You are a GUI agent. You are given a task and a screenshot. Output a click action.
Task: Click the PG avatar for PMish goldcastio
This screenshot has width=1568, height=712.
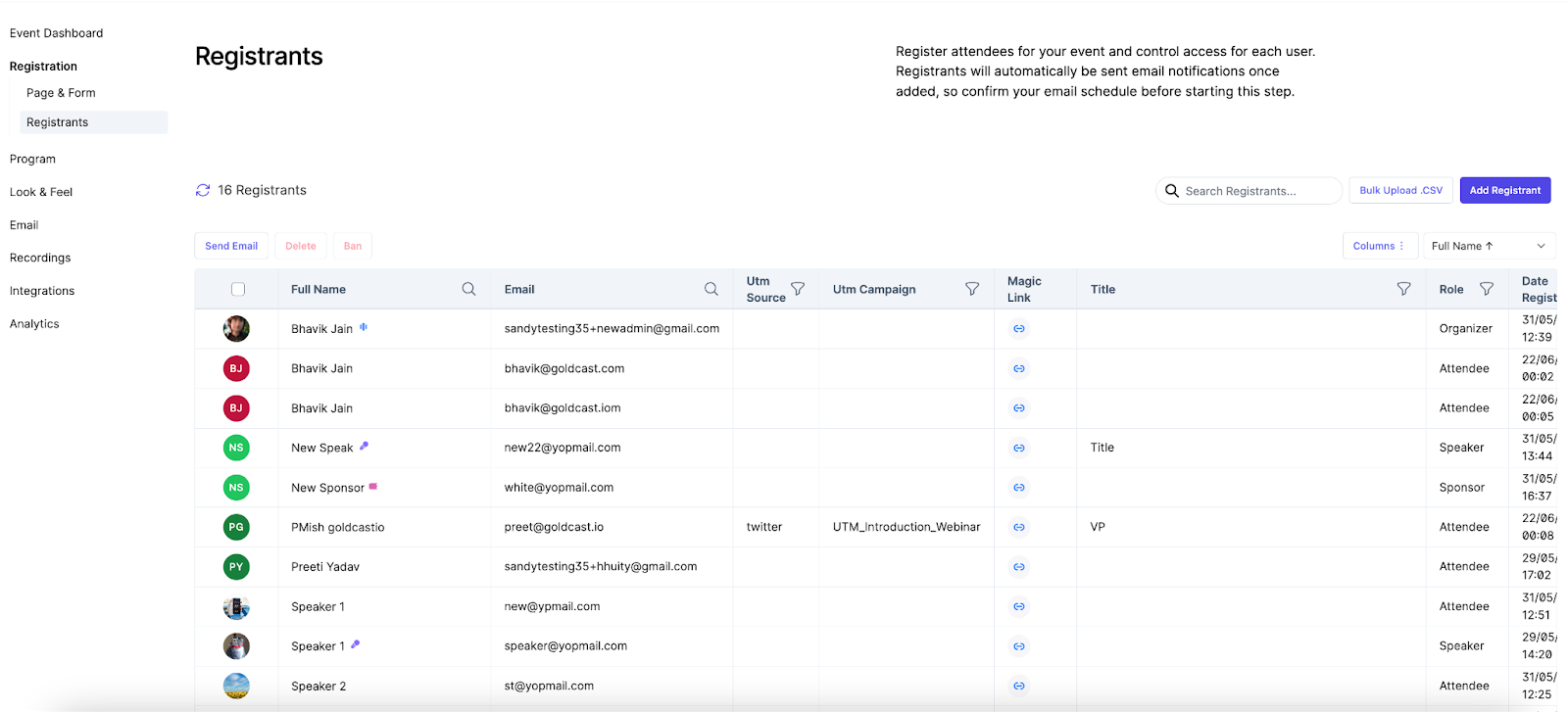point(236,527)
